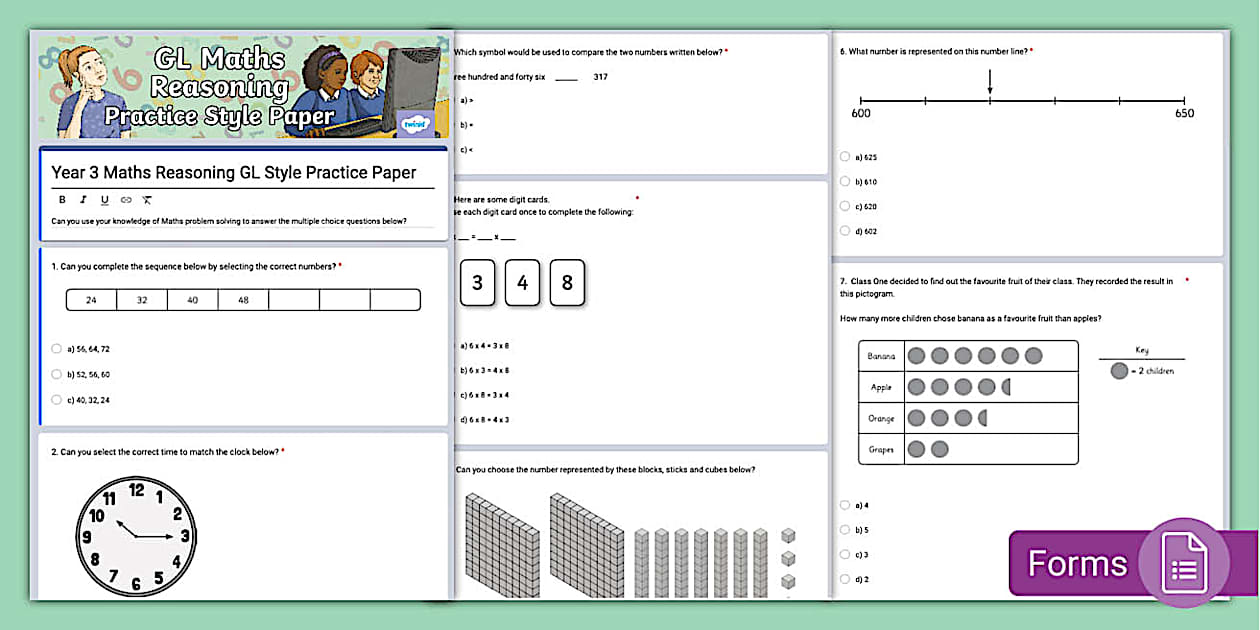Open the Insert link tool
1260x630 pixels.
pos(126,199)
